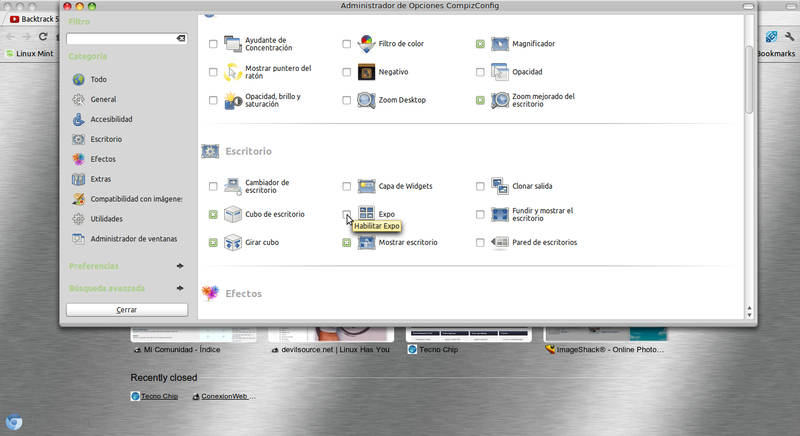The height and width of the screenshot is (436, 800).
Task: Expand the Preferencias section
Action: pos(180,266)
